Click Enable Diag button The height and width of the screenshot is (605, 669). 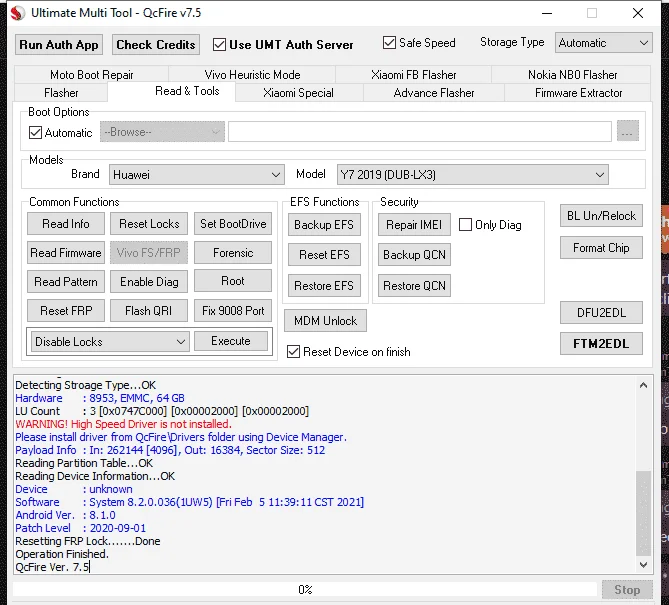pyautogui.click(x=149, y=282)
